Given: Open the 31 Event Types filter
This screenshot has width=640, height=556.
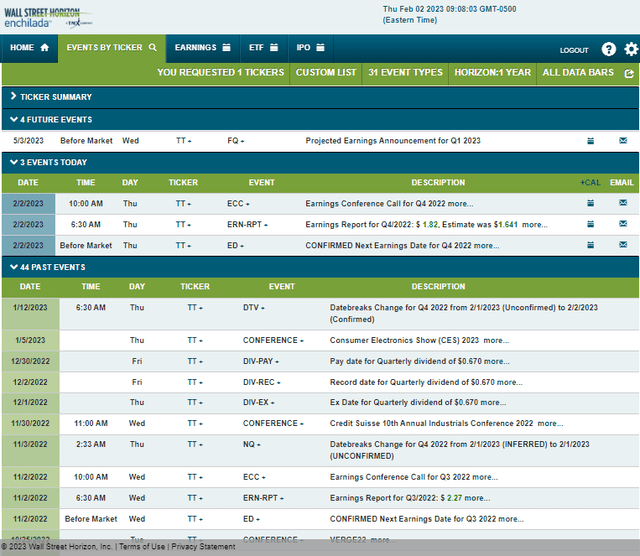Looking at the screenshot, I should [x=405, y=73].
